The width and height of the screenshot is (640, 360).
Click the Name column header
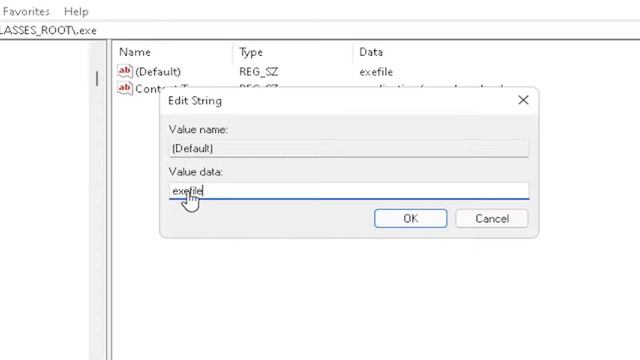coord(135,52)
